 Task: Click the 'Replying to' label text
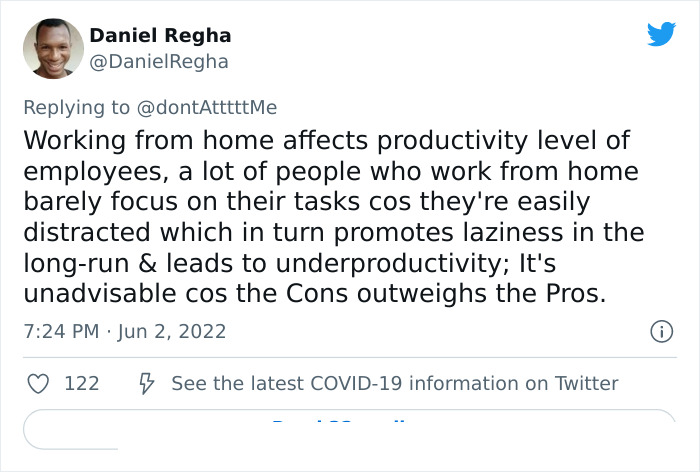76,107
